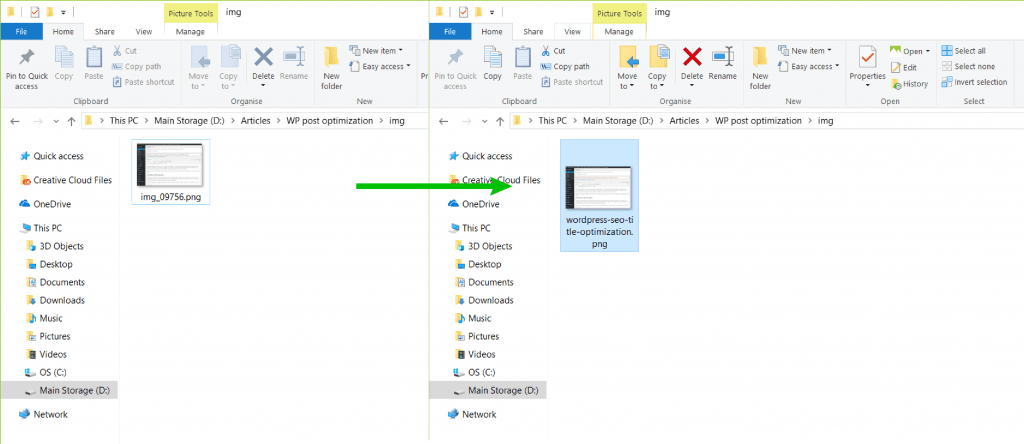Open the Share tab in left window

[x=104, y=31]
